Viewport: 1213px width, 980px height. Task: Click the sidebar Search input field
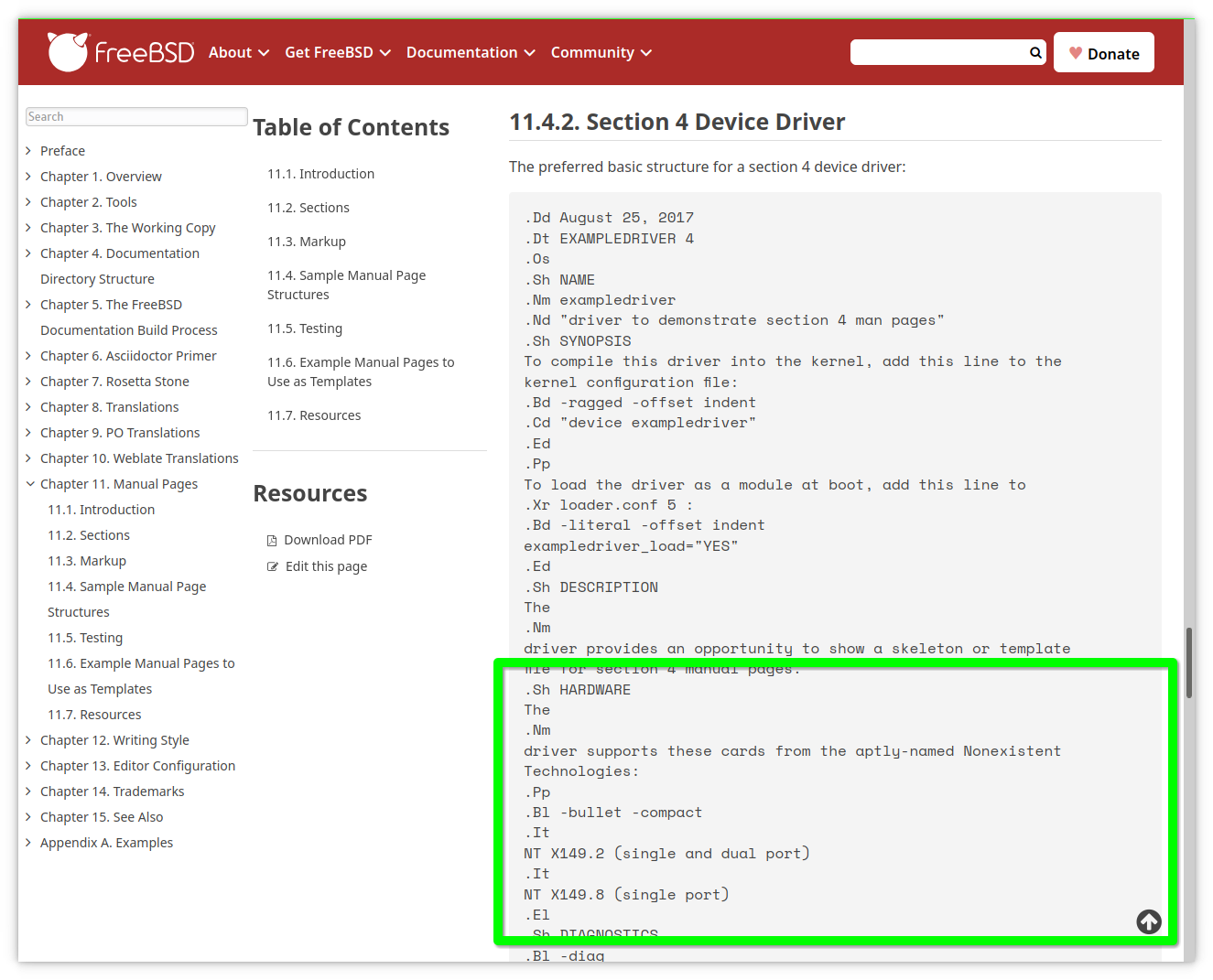click(136, 117)
